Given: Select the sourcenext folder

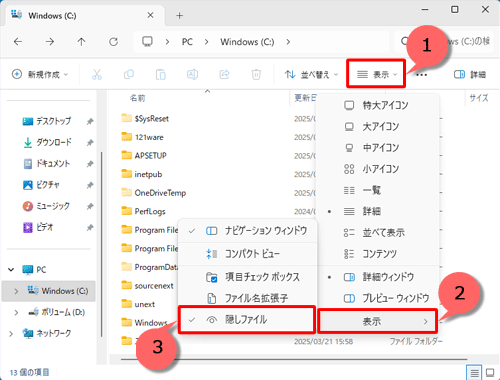Looking at the screenshot, I should point(148,286).
